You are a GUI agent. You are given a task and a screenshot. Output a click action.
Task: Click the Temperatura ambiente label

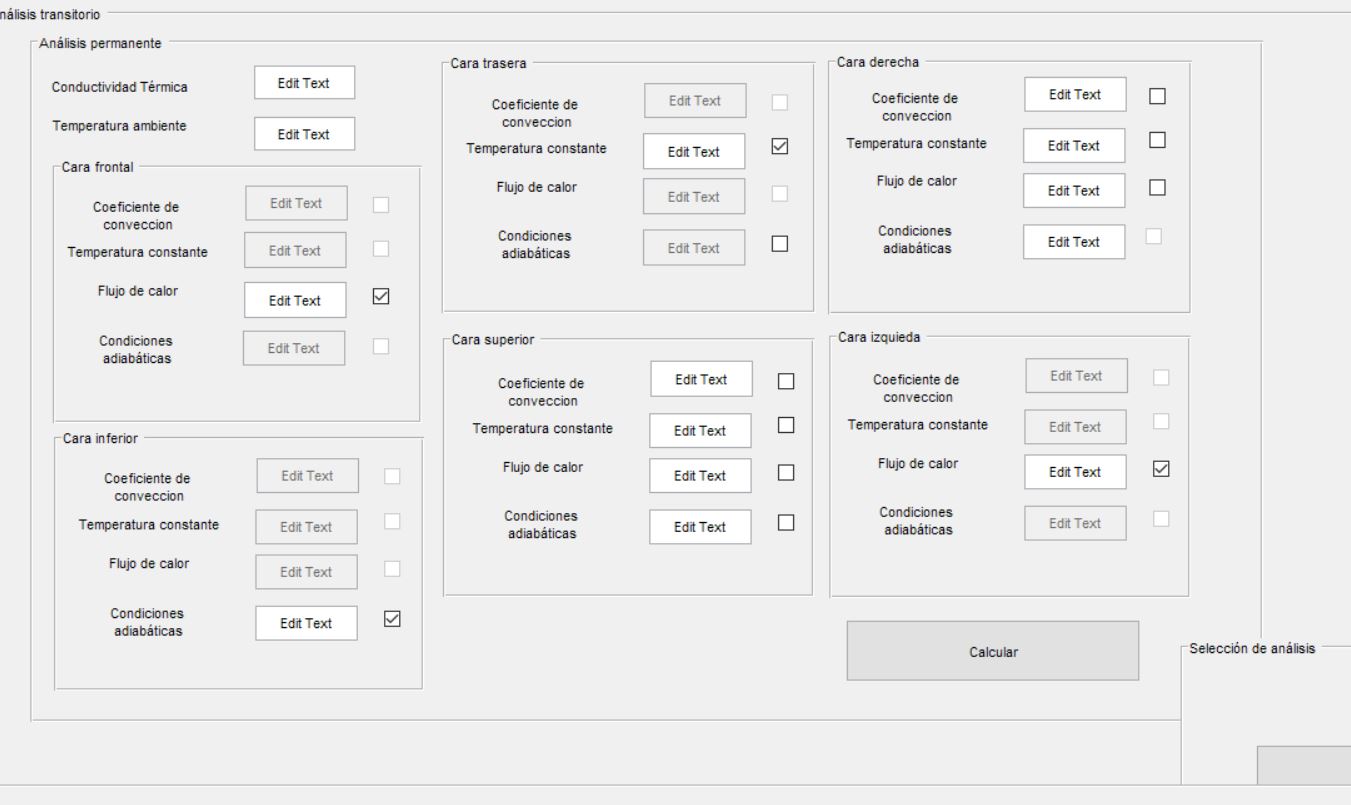119,126
